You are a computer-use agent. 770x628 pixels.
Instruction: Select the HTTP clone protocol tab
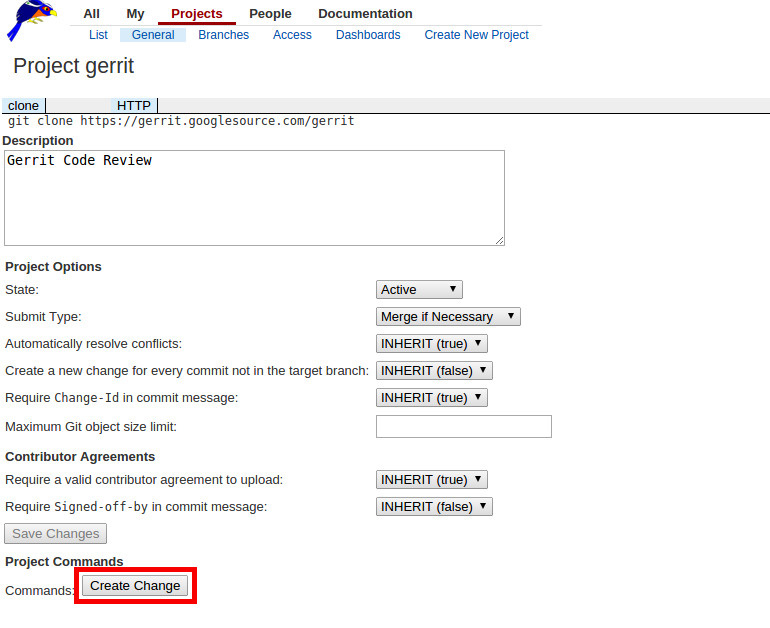tap(134, 106)
